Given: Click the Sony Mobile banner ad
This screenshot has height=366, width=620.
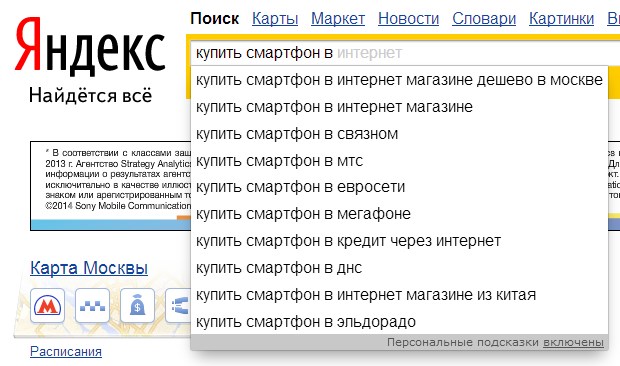Looking at the screenshot, I should (111, 186).
